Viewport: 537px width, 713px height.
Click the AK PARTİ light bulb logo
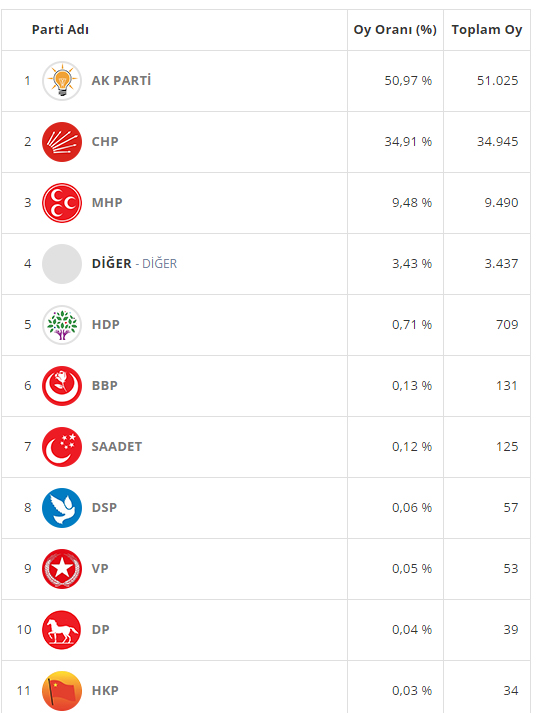click(x=62, y=81)
